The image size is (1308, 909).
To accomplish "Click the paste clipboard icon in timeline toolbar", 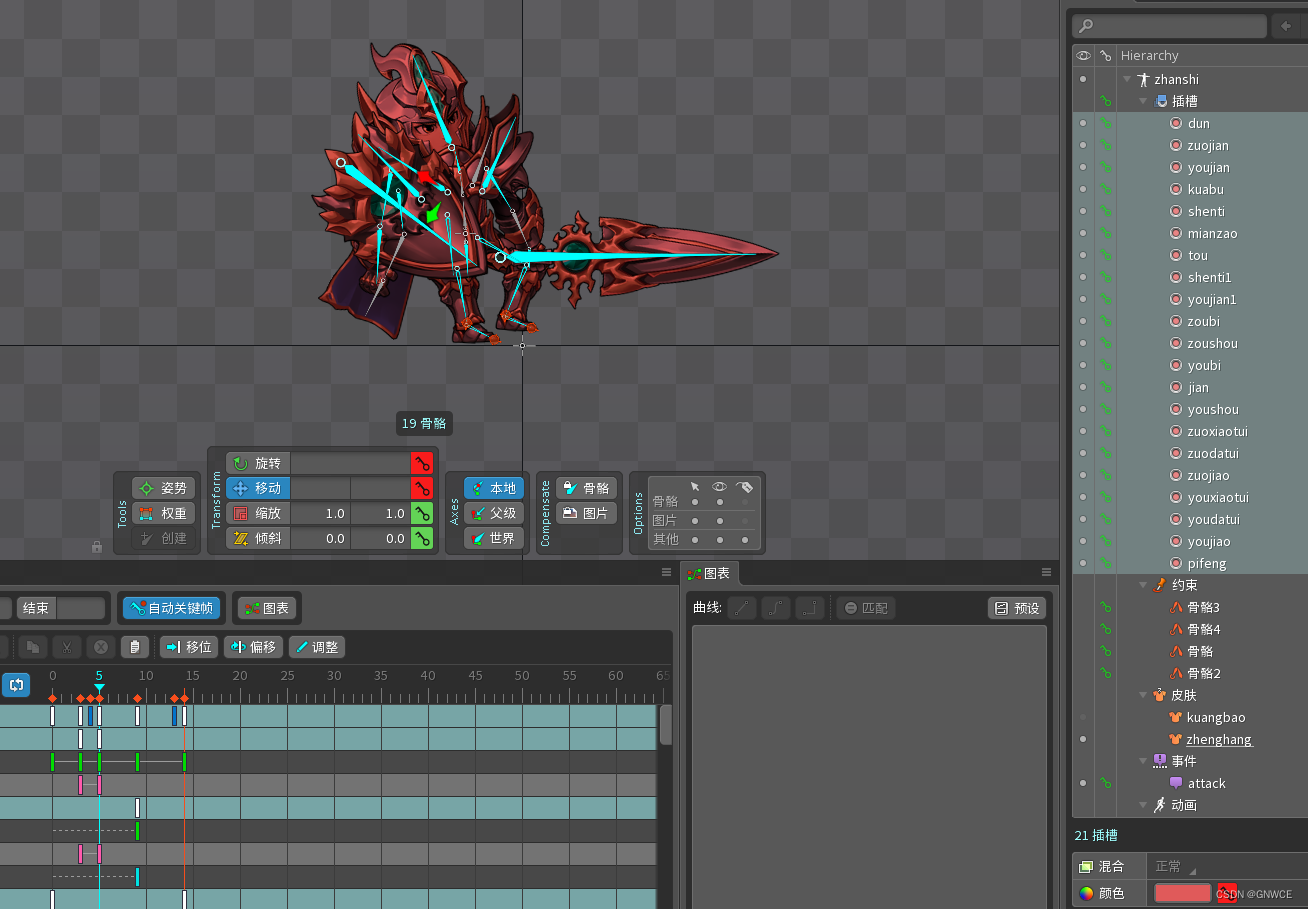I will (x=135, y=647).
